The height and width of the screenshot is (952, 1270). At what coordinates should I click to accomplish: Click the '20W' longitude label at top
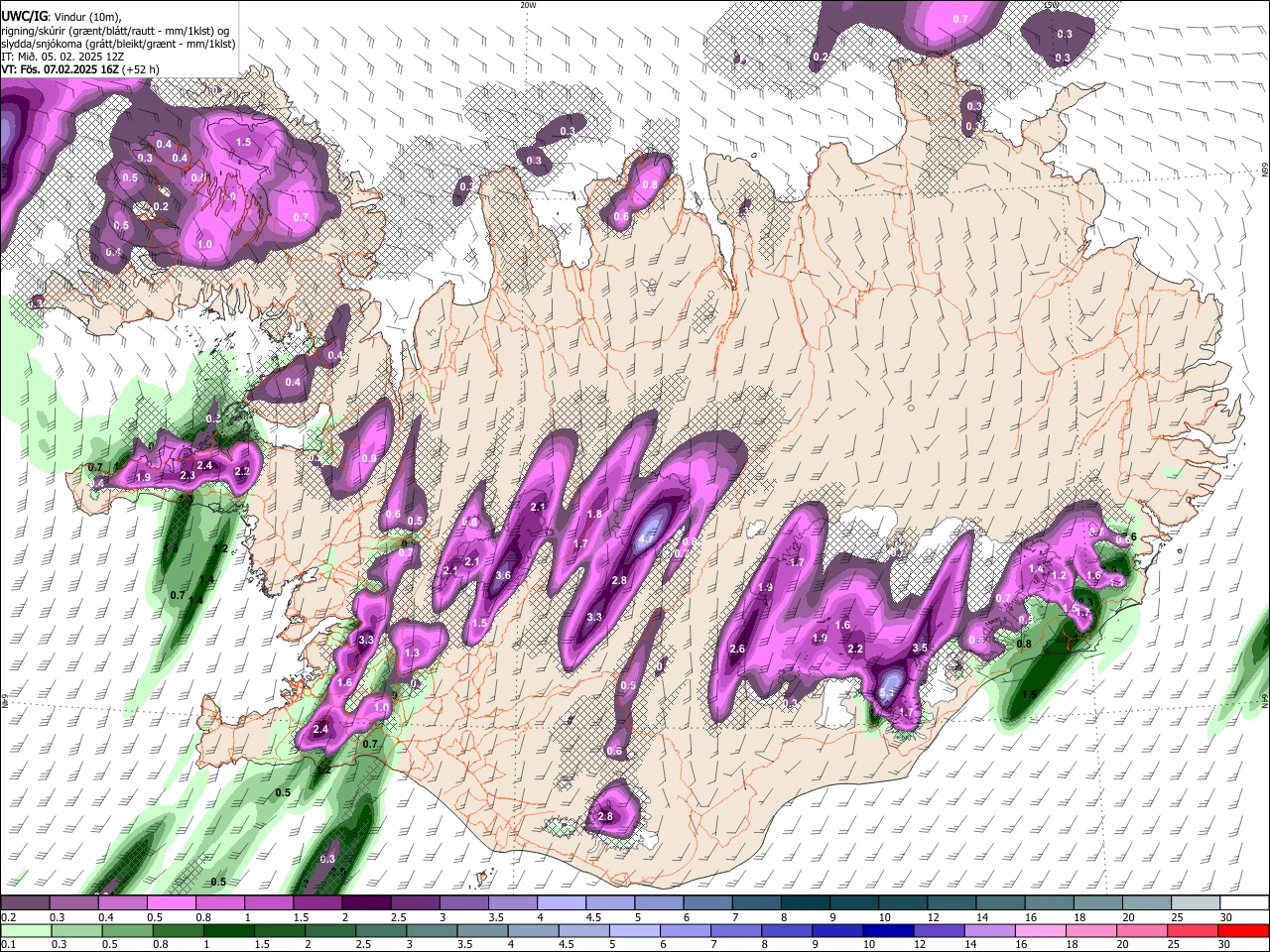point(528,5)
